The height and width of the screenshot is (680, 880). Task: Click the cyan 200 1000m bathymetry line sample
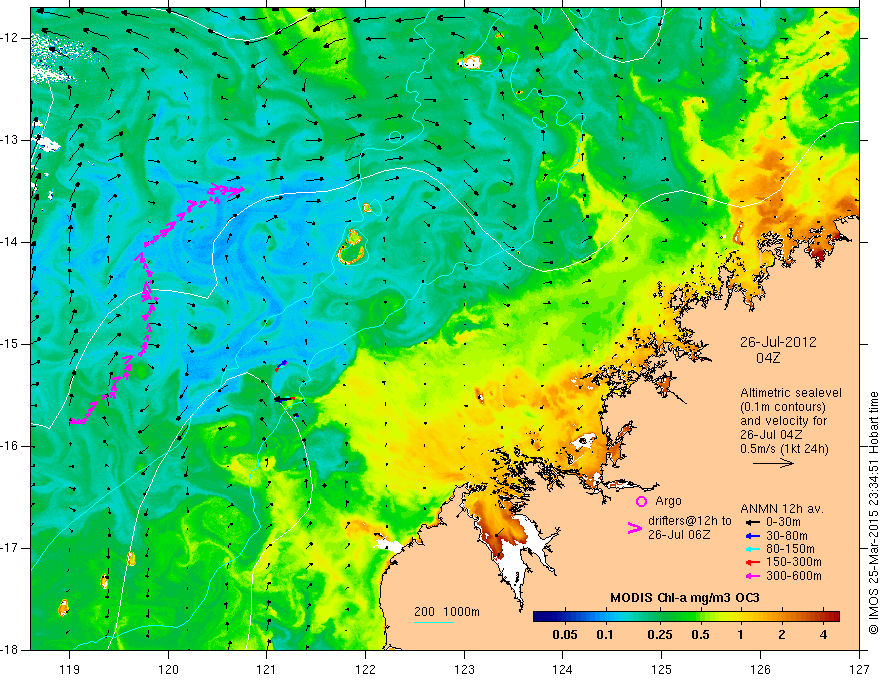point(434,622)
